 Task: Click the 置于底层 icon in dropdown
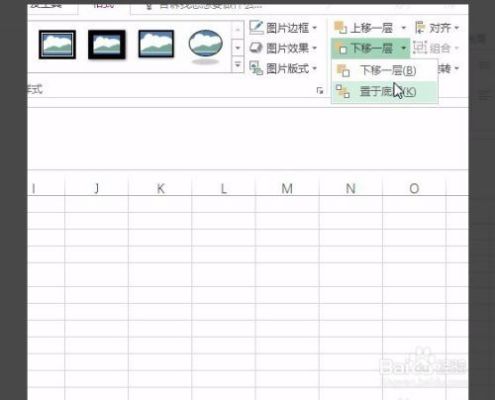coord(343,91)
